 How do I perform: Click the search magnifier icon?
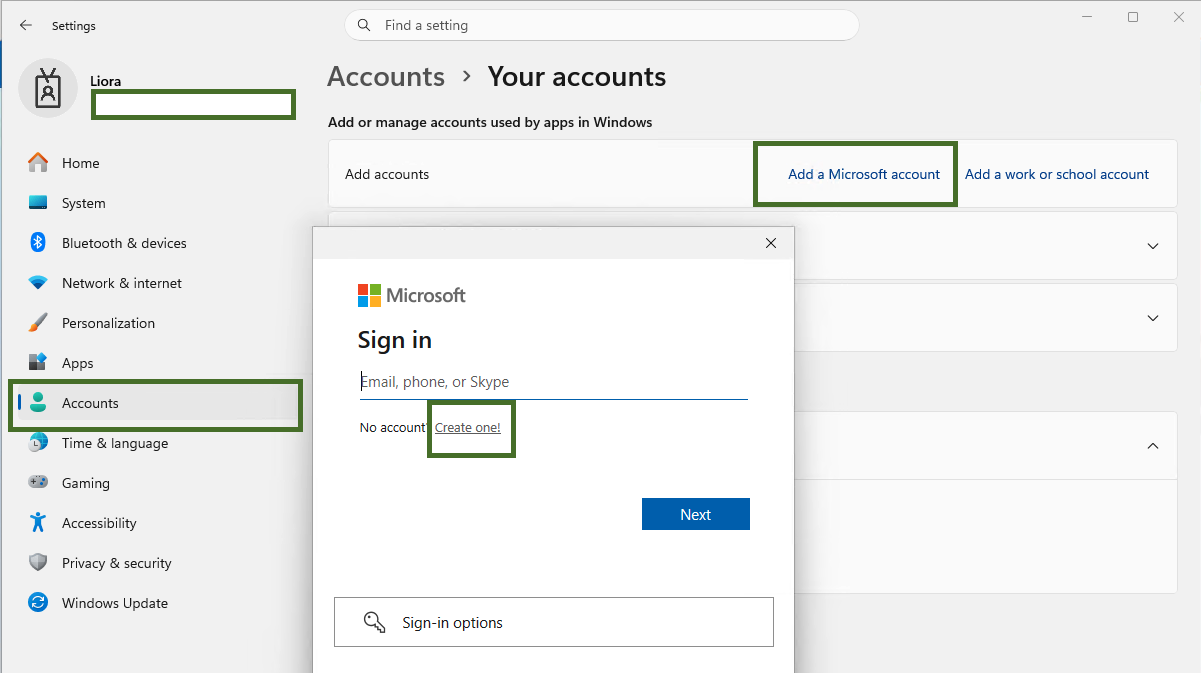(x=364, y=25)
